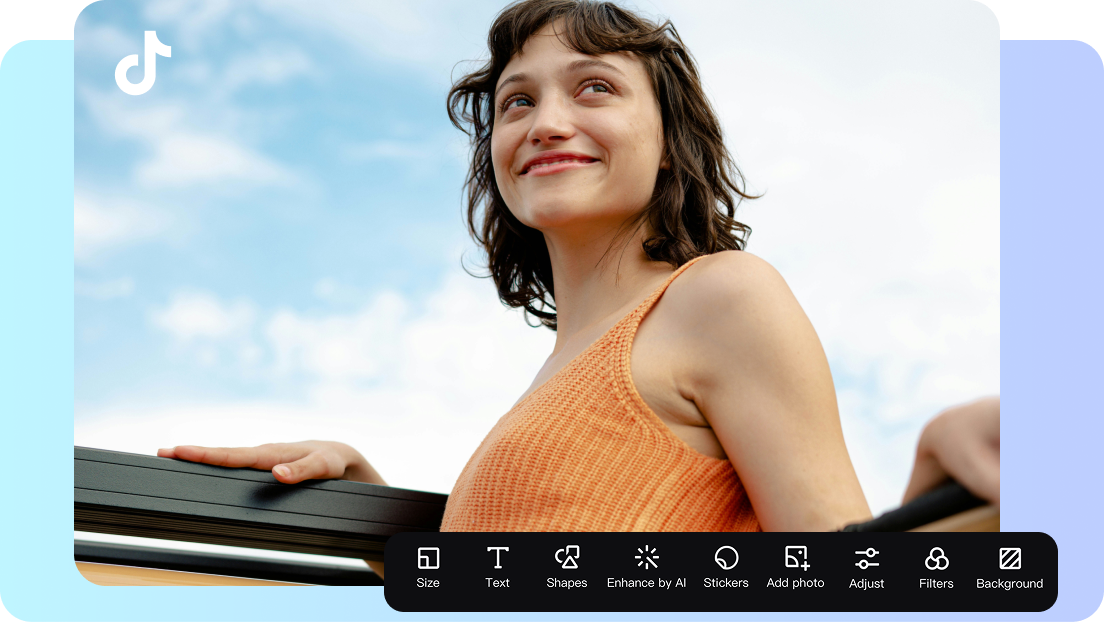
Task: Open the Stickers panel
Action: coord(726,568)
